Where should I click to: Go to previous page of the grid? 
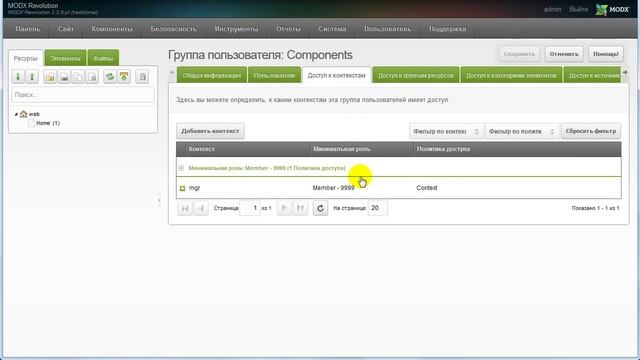(x=200, y=208)
